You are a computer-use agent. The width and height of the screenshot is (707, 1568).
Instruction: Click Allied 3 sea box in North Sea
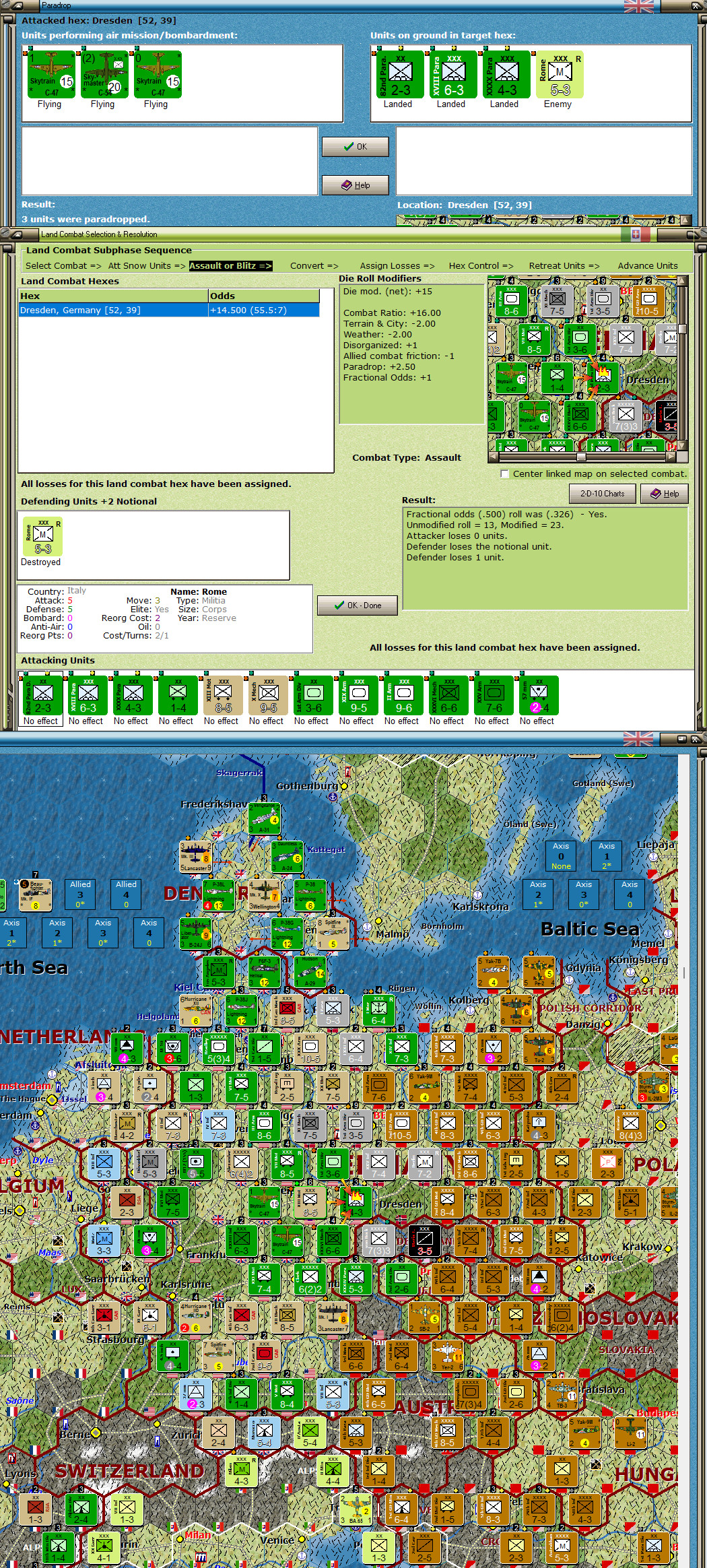[80, 894]
